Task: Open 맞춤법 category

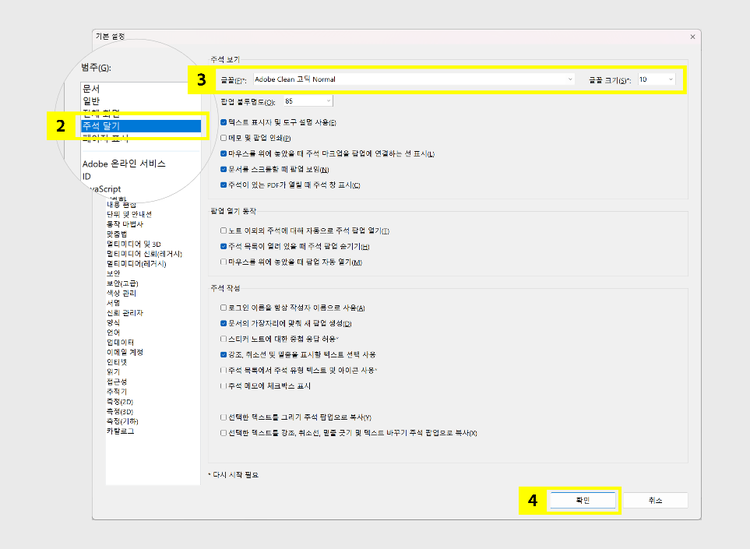Action: click(x=117, y=234)
